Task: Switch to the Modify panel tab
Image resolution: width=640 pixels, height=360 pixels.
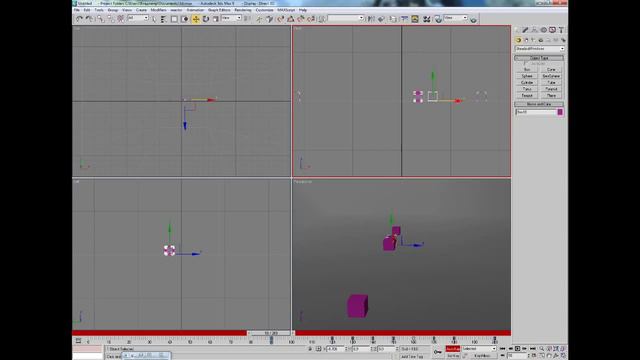Action: (x=525, y=30)
